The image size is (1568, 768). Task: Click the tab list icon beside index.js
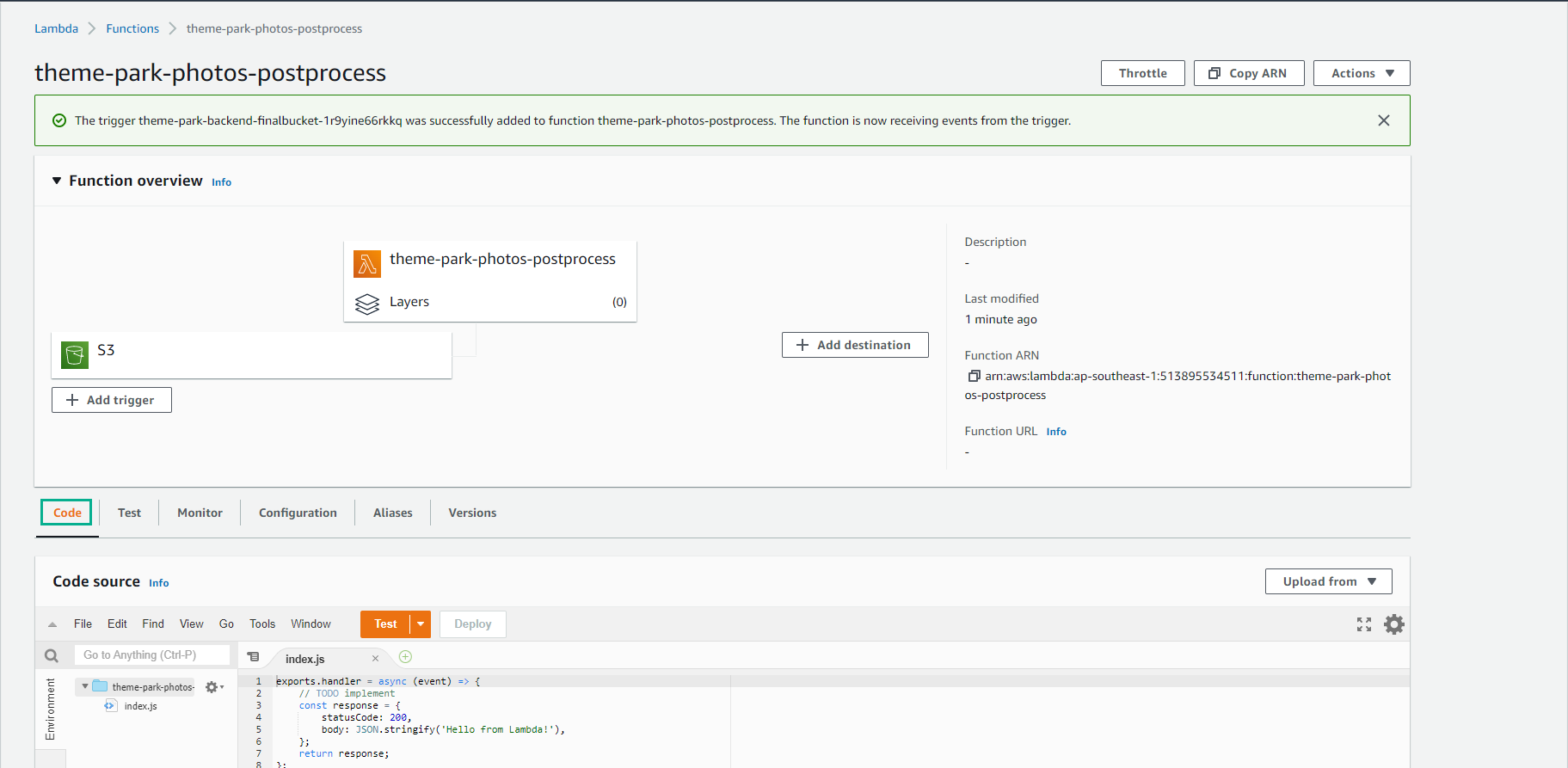[253, 657]
